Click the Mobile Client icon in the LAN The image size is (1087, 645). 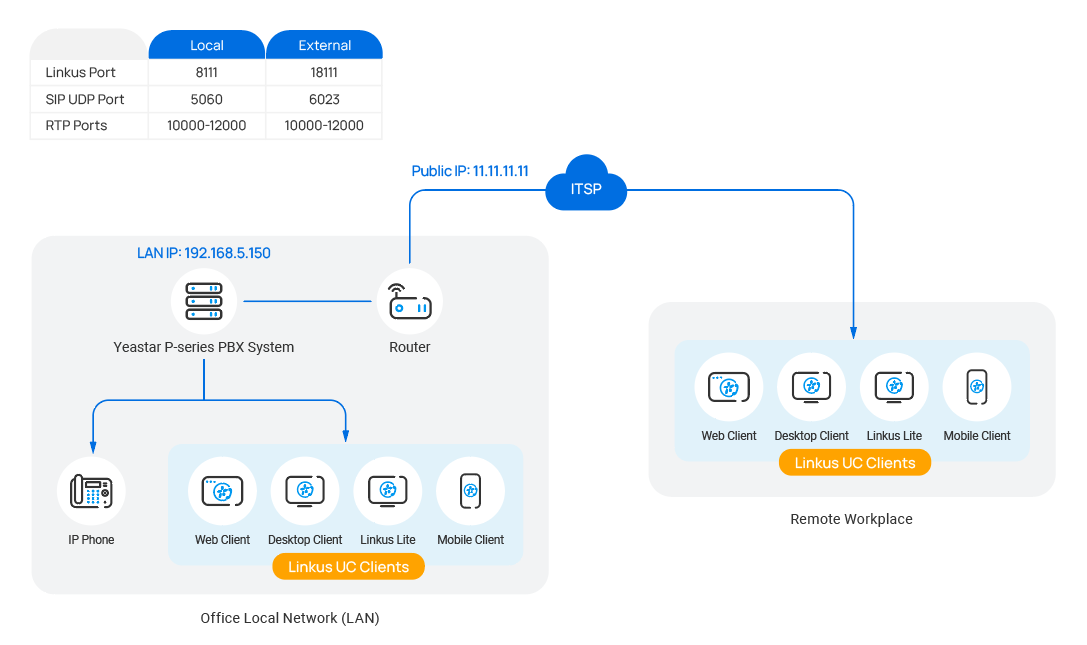[470, 491]
